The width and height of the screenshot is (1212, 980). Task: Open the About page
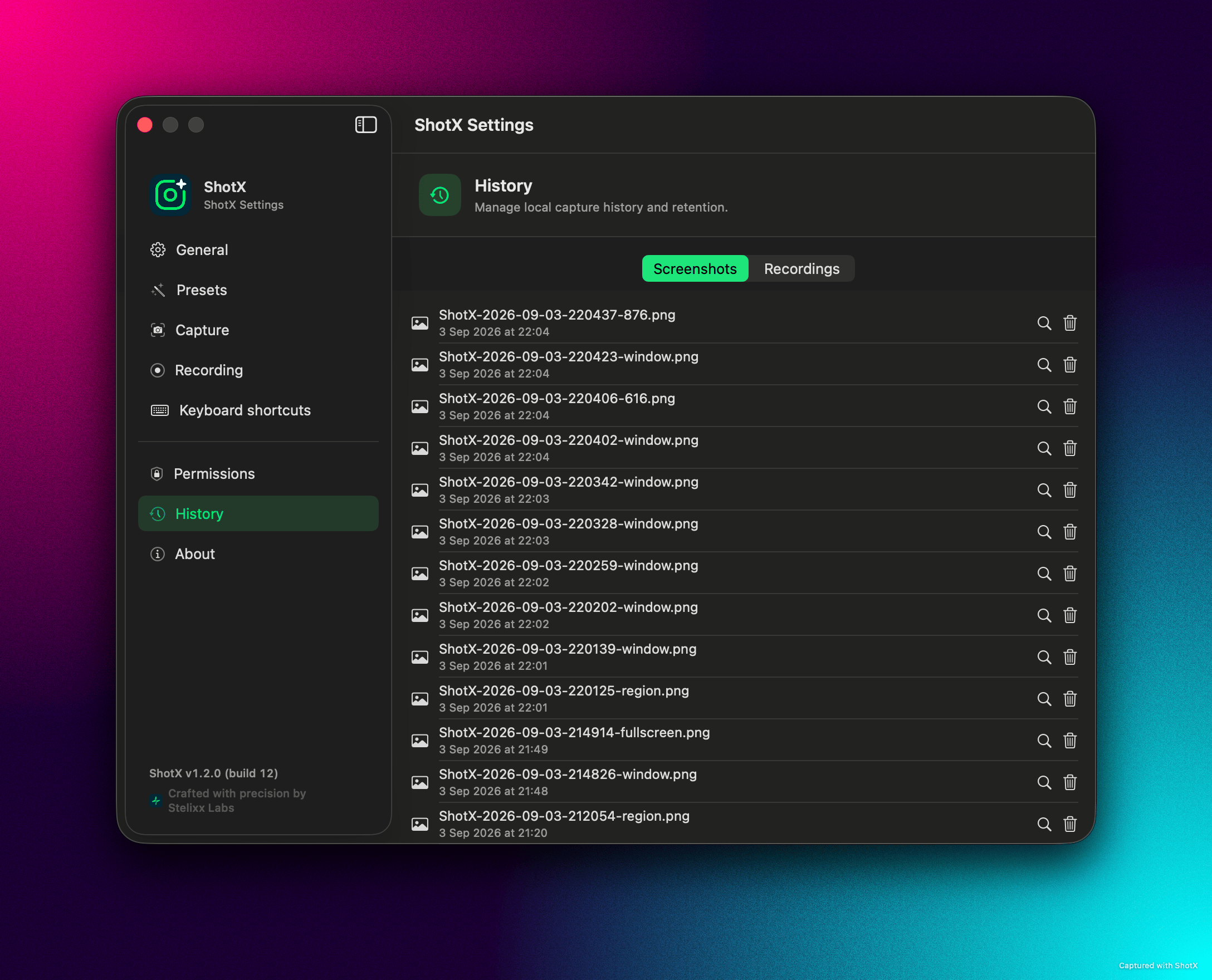258,553
